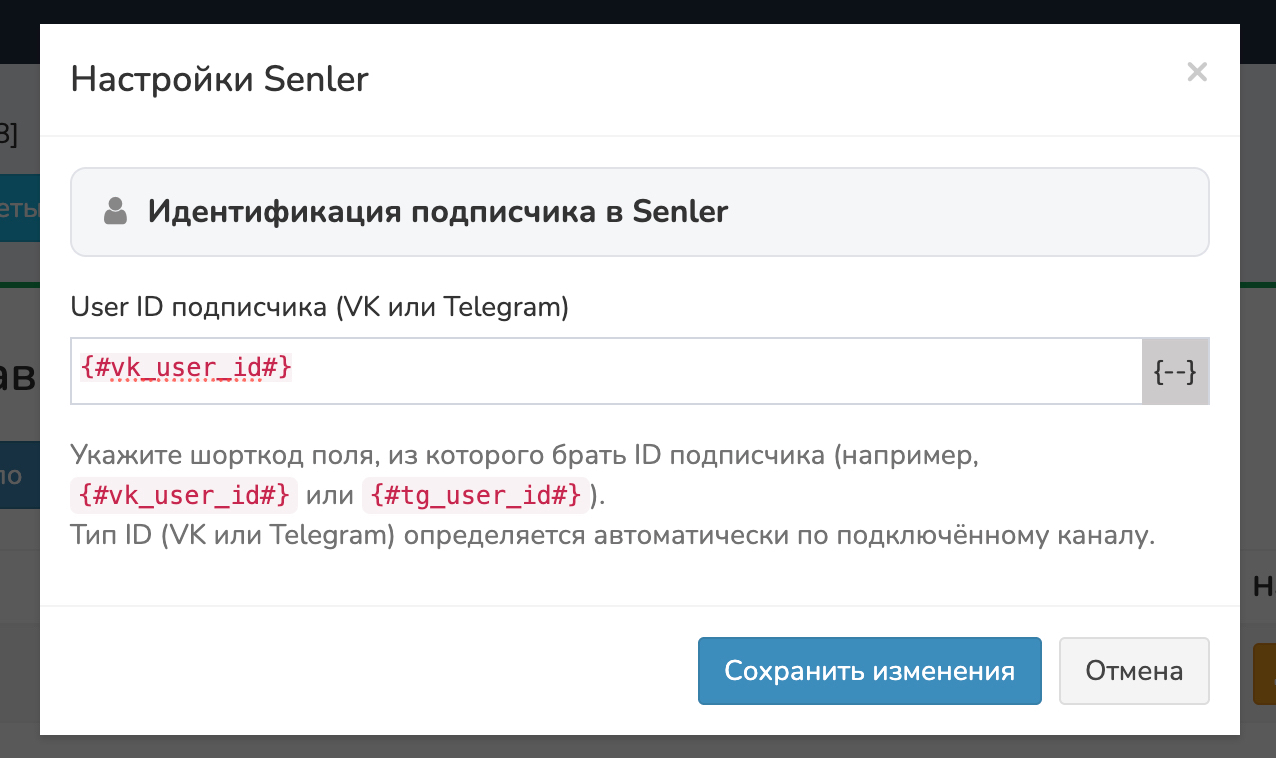Click the {#vk_user_id#} example code in hint
The image size is (1276, 758).
[x=185, y=494]
